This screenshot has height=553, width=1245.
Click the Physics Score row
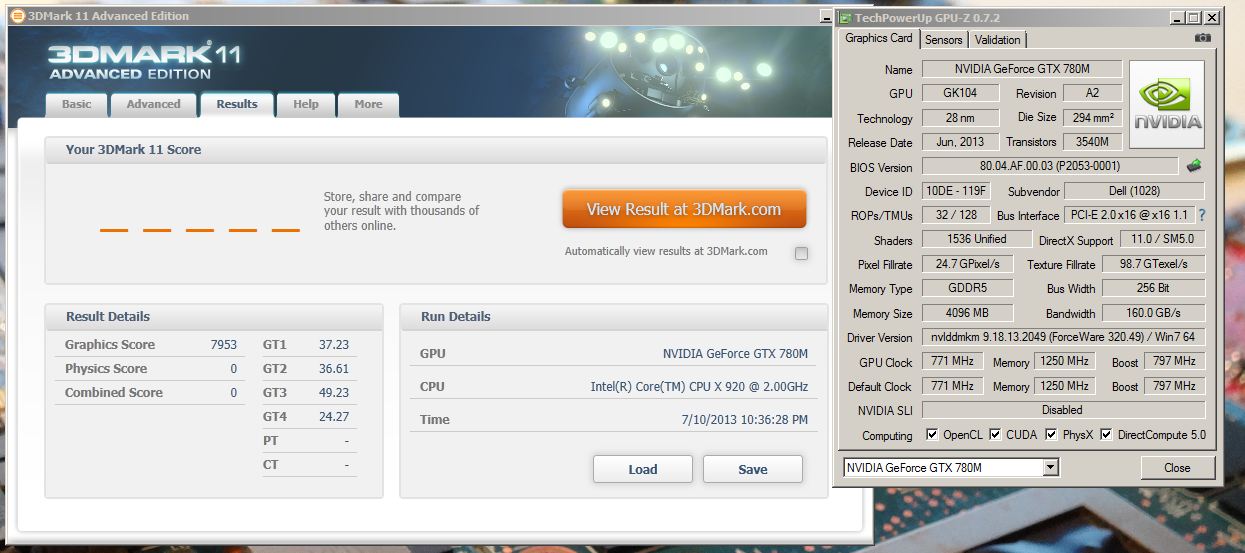click(x=150, y=368)
